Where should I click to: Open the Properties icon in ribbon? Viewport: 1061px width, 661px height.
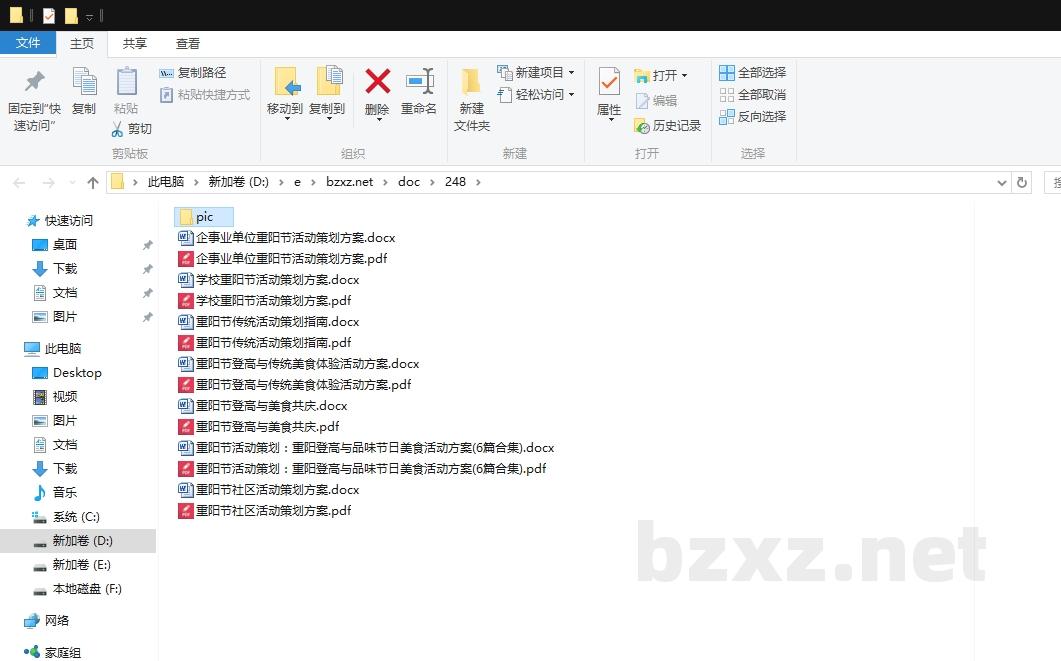[x=609, y=82]
